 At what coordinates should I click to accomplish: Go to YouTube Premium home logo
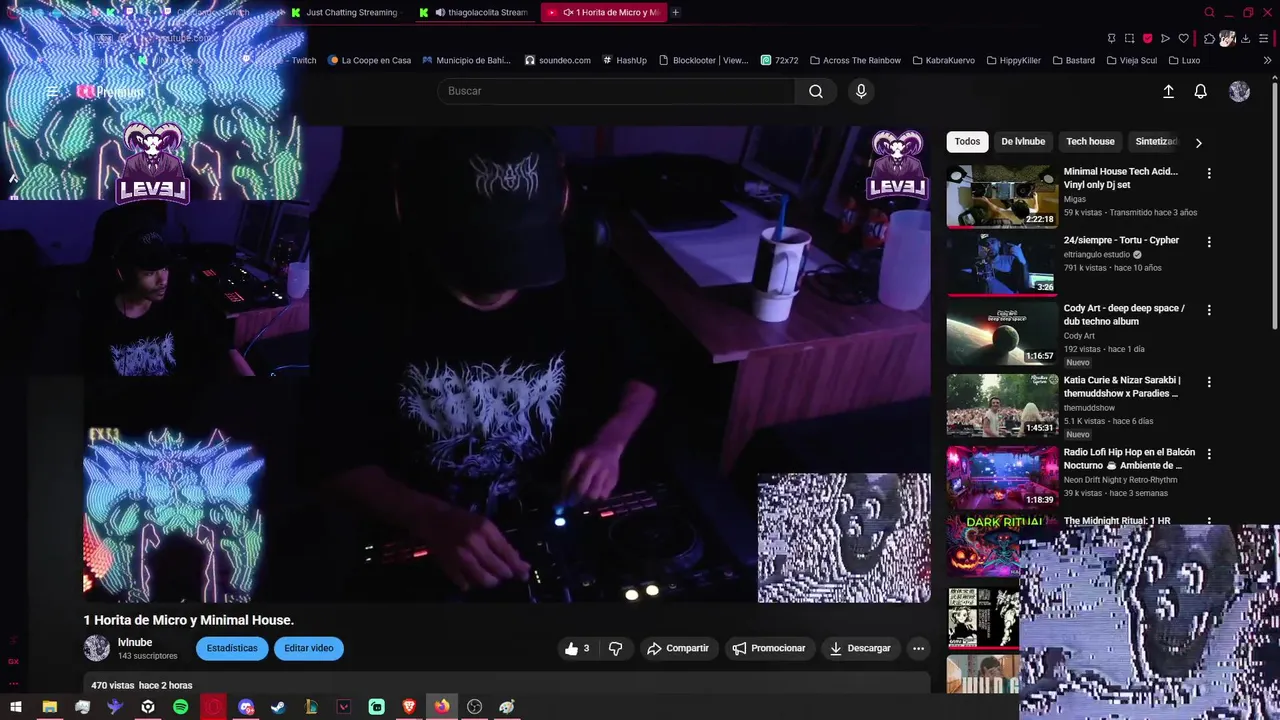(x=111, y=91)
